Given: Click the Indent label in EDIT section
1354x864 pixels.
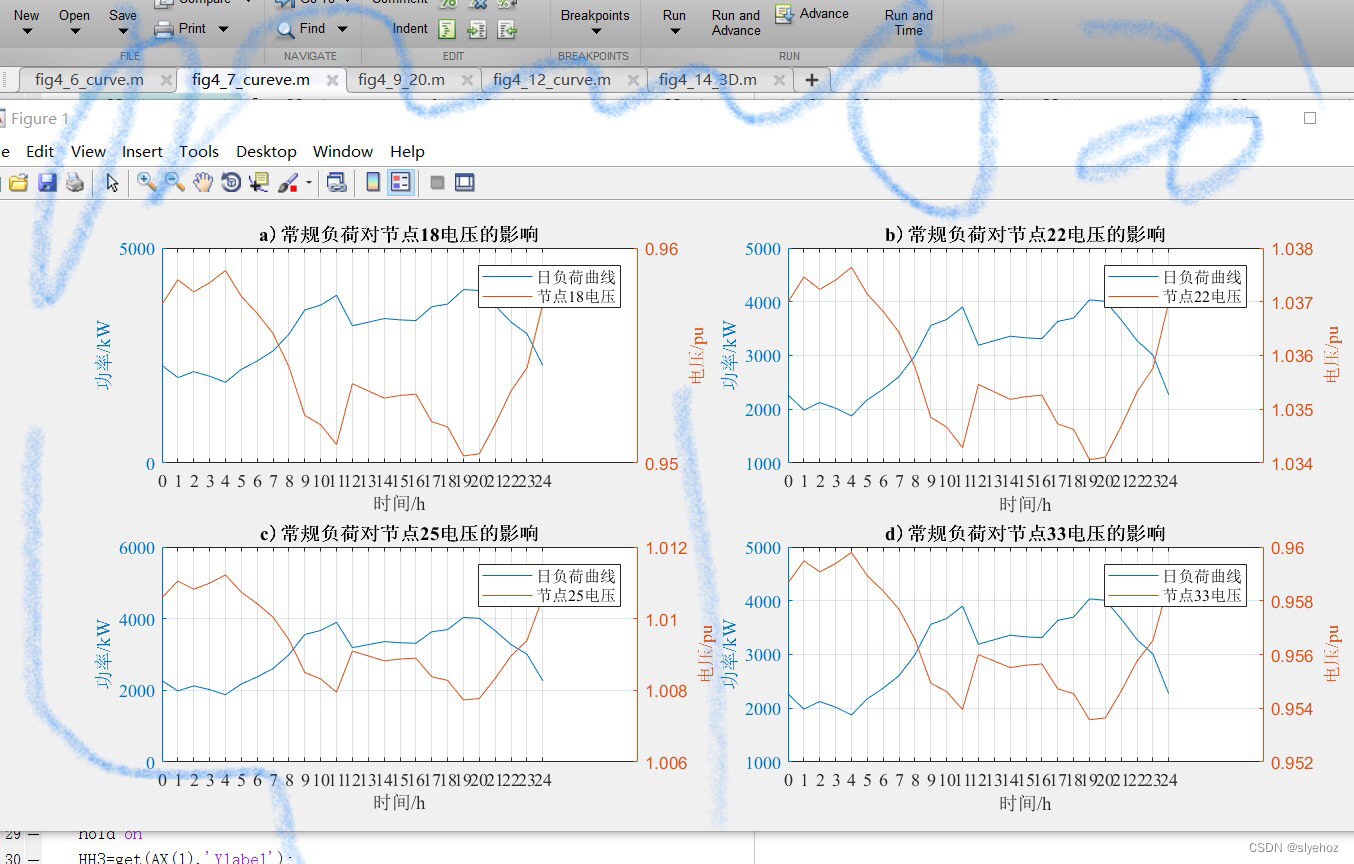Looking at the screenshot, I should coord(410,29).
